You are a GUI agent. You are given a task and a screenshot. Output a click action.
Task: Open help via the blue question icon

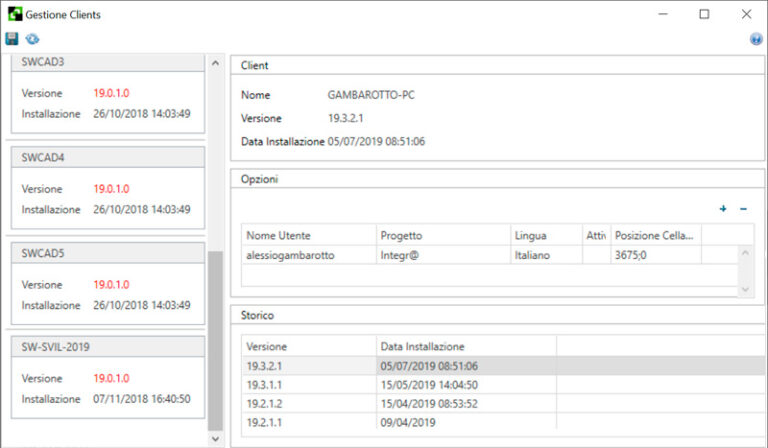pos(756,39)
